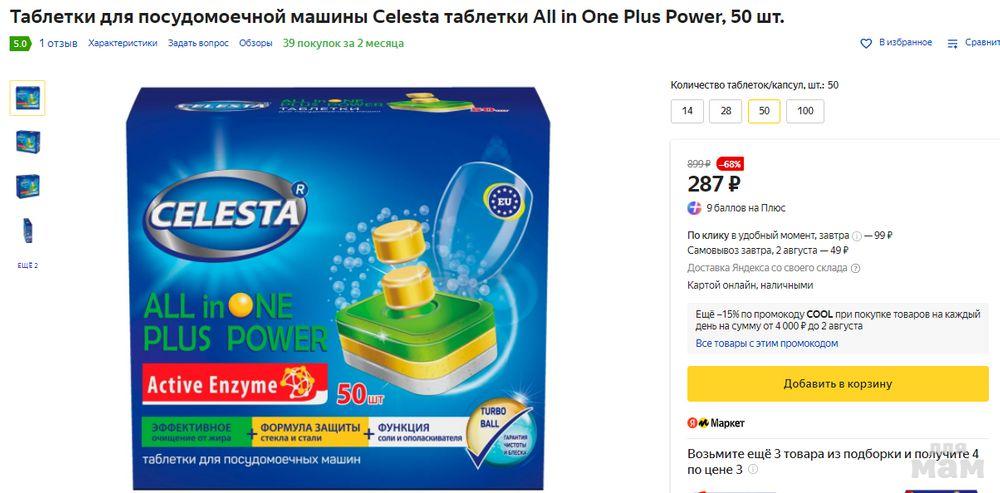Open Все товары с этим промокодом link
Viewport: 1000px width, 493px height.
click(767, 343)
